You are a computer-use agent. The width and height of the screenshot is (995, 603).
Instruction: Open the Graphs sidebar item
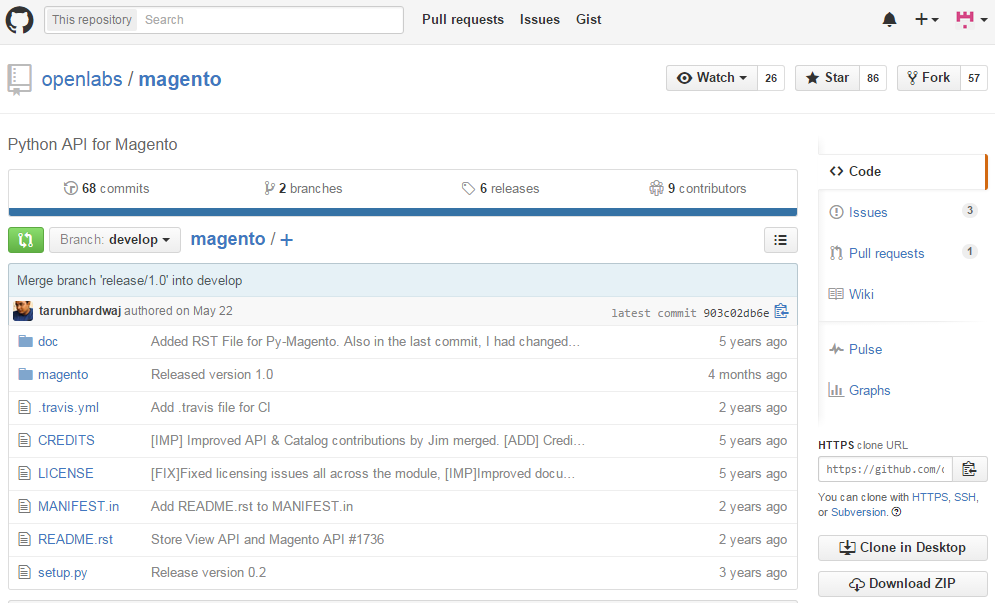pyautogui.click(x=869, y=390)
